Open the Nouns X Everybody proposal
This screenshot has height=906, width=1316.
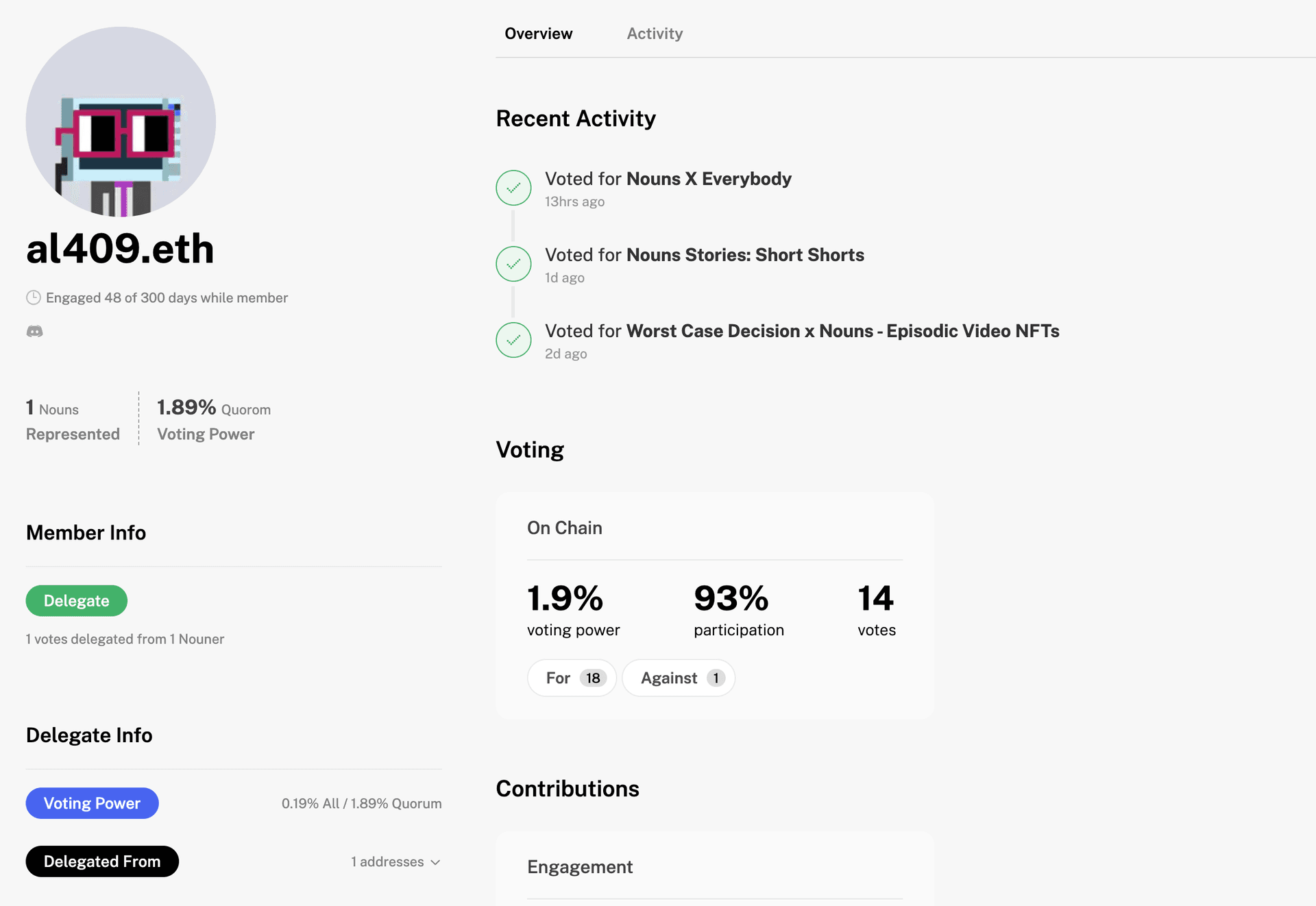tap(709, 179)
